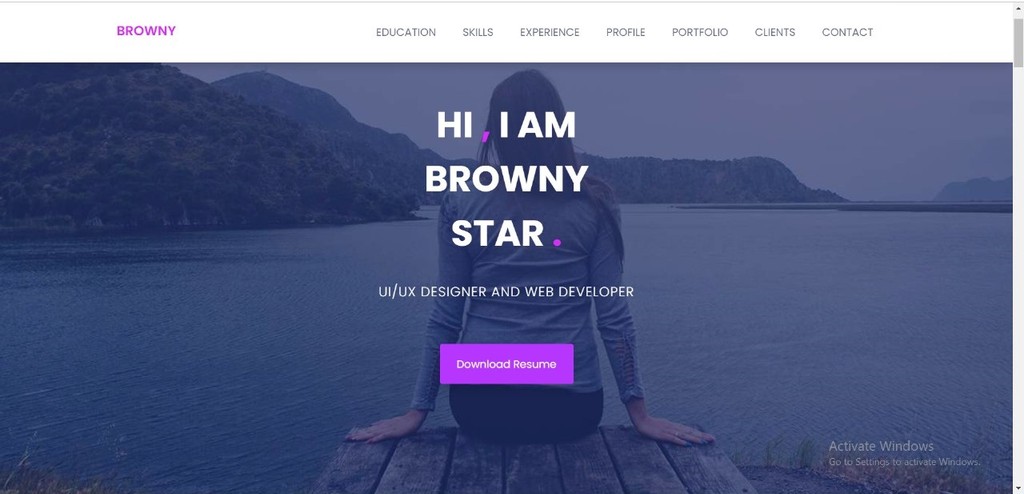Click the vertical scrollbar thumb
Image resolution: width=1024 pixels, height=494 pixels.
[1018, 42]
